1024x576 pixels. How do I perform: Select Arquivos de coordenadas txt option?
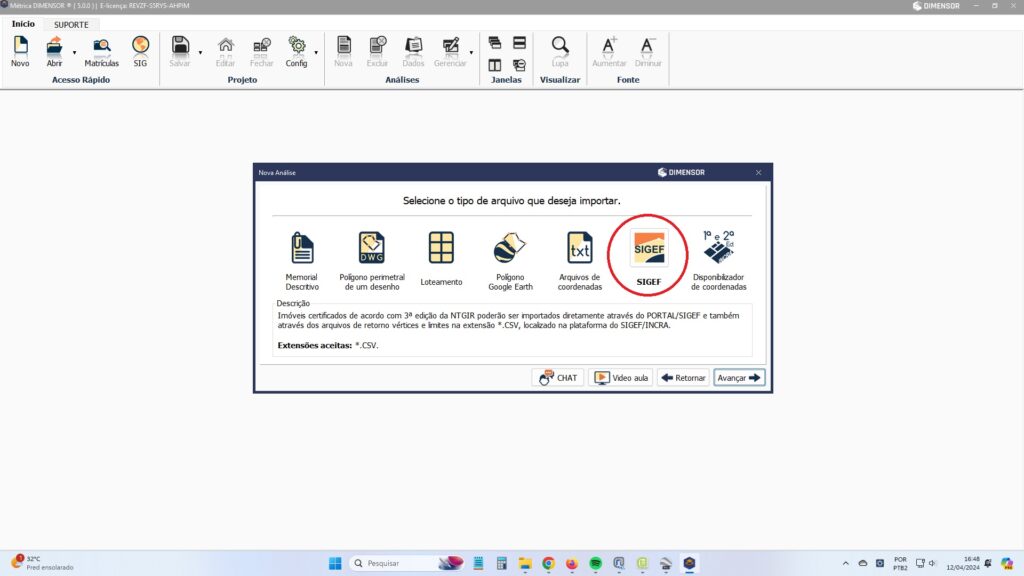(x=580, y=261)
